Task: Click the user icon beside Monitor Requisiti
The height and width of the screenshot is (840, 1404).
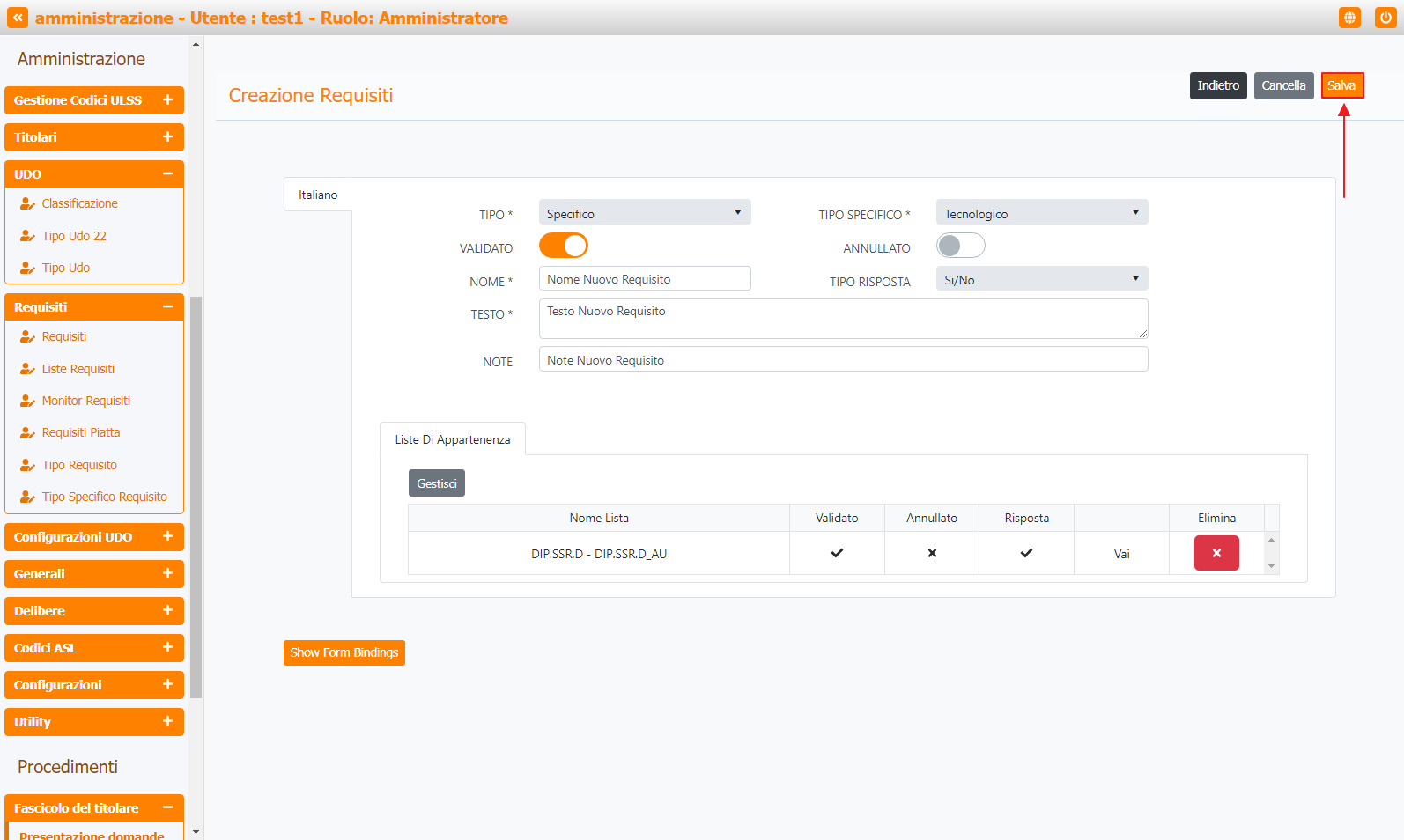Action: 27,401
